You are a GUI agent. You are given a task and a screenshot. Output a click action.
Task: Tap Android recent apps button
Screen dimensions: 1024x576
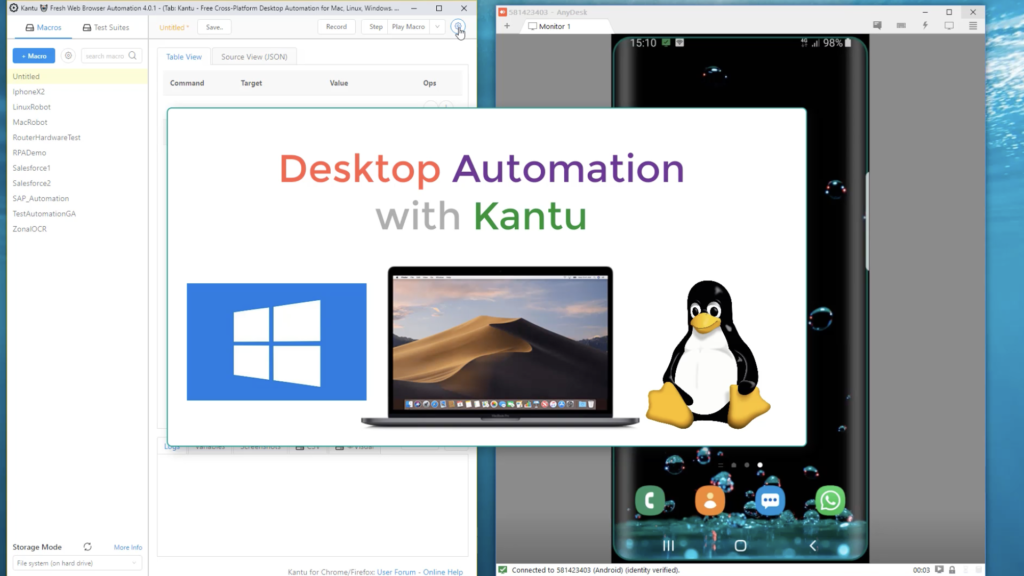coord(668,545)
